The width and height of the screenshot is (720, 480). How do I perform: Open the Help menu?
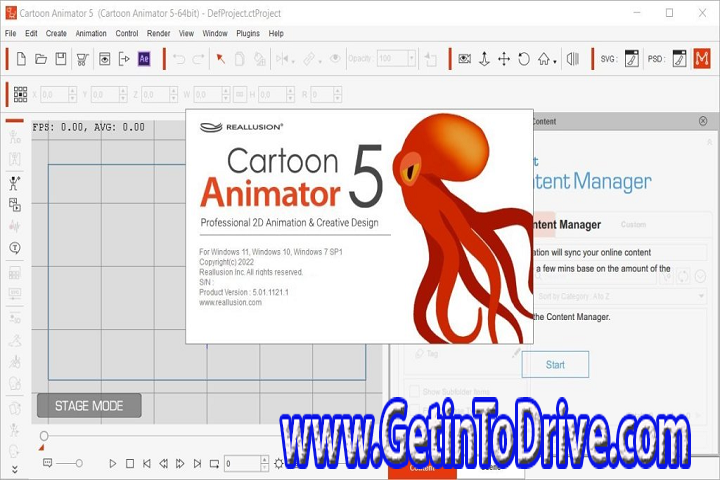(276, 34)
